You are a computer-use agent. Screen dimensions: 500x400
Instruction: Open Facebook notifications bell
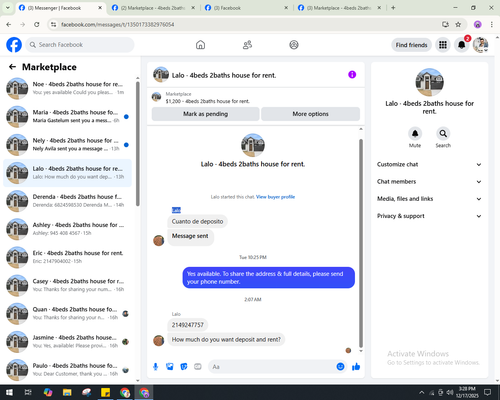pos(462,45)
